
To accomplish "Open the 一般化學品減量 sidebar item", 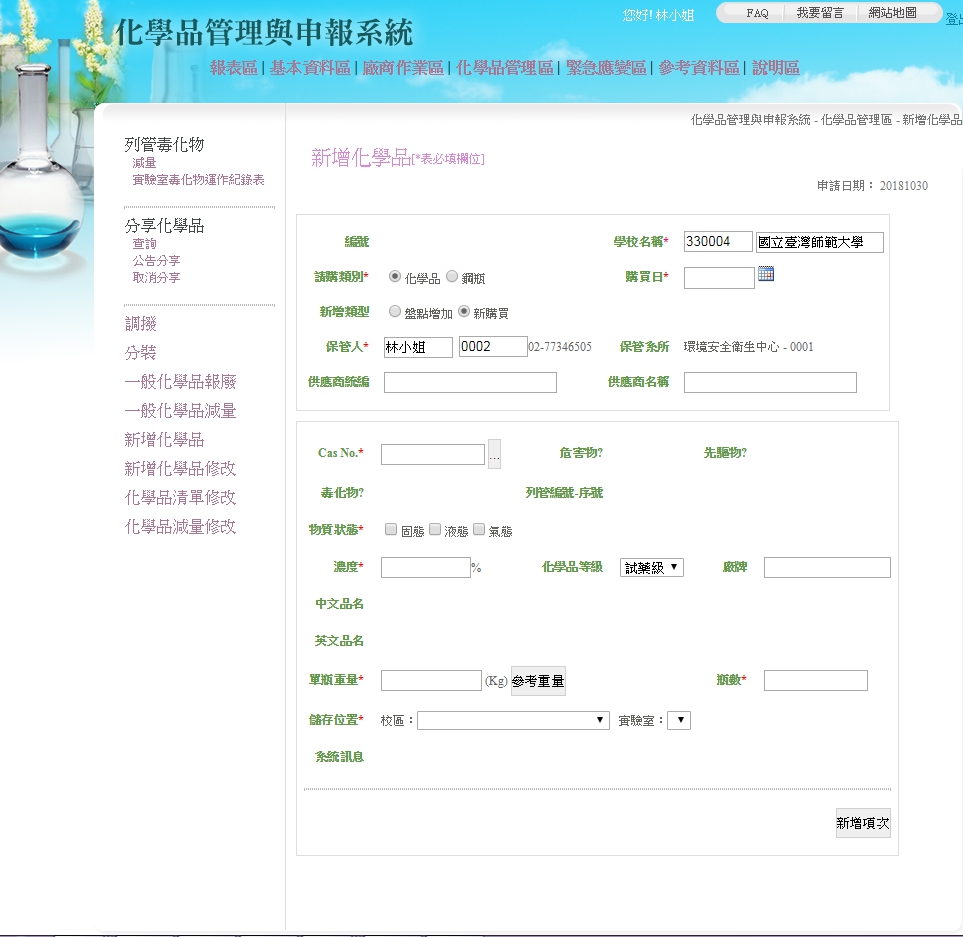I will [x=181, y=411].
